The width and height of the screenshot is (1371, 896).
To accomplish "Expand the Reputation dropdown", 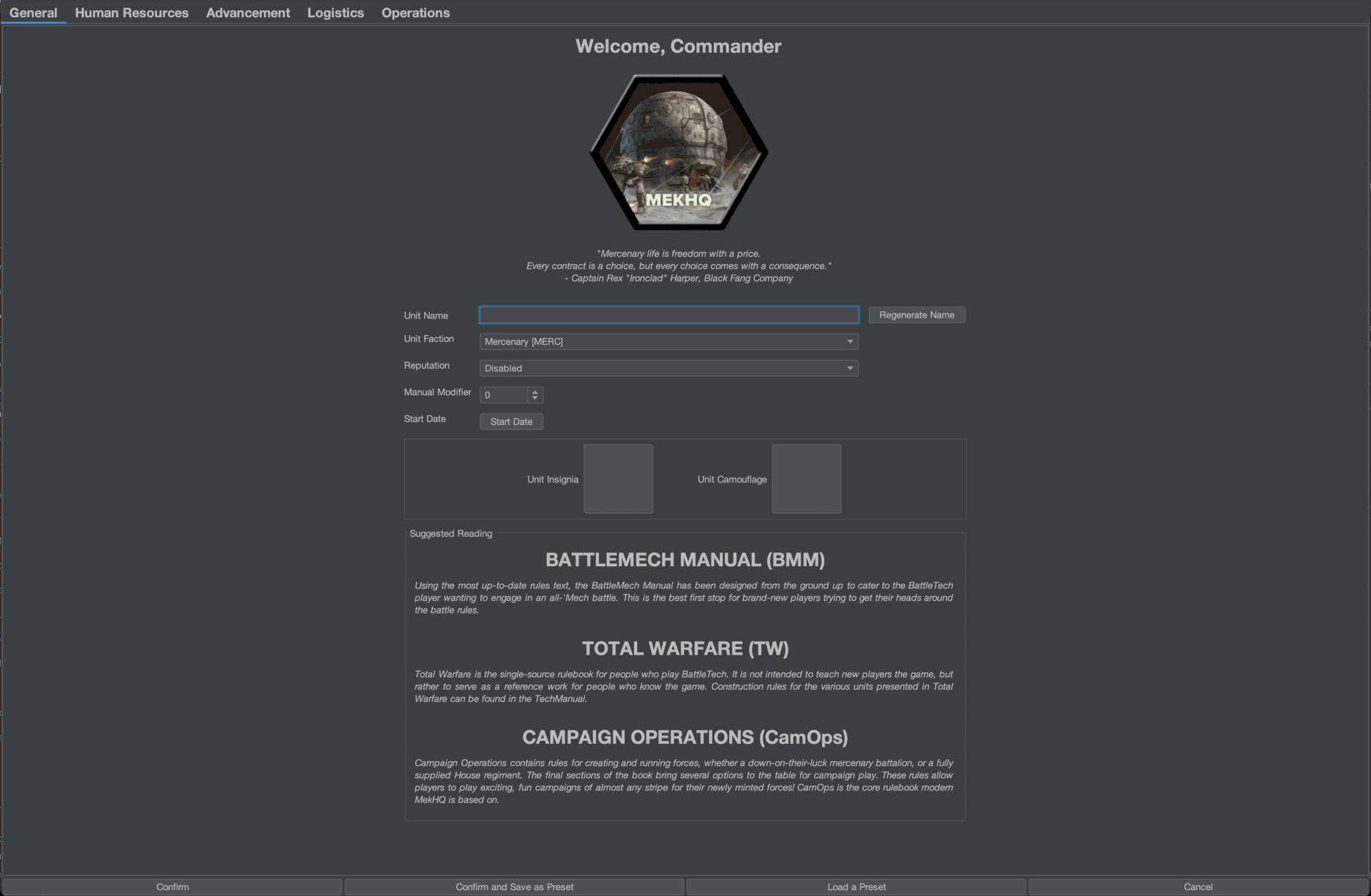I will coord(669,368).
